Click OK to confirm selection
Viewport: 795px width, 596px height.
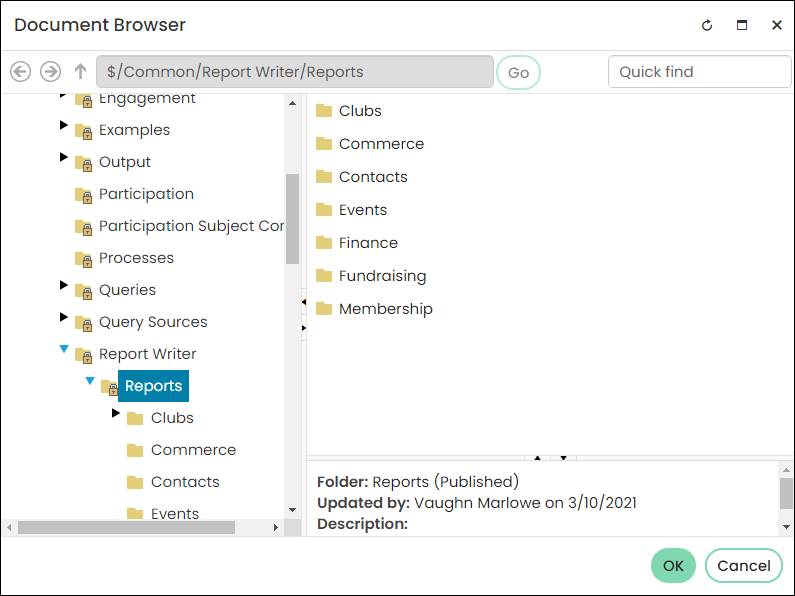pos(673,566)
